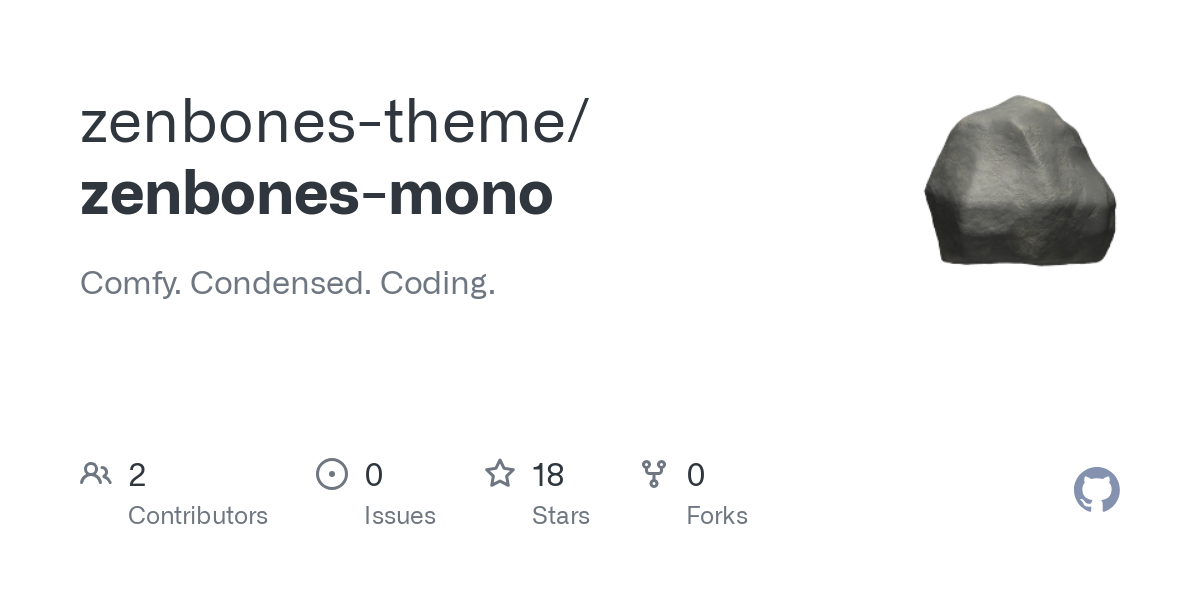Click the word "Condensed." in the description

pos(275,283)
